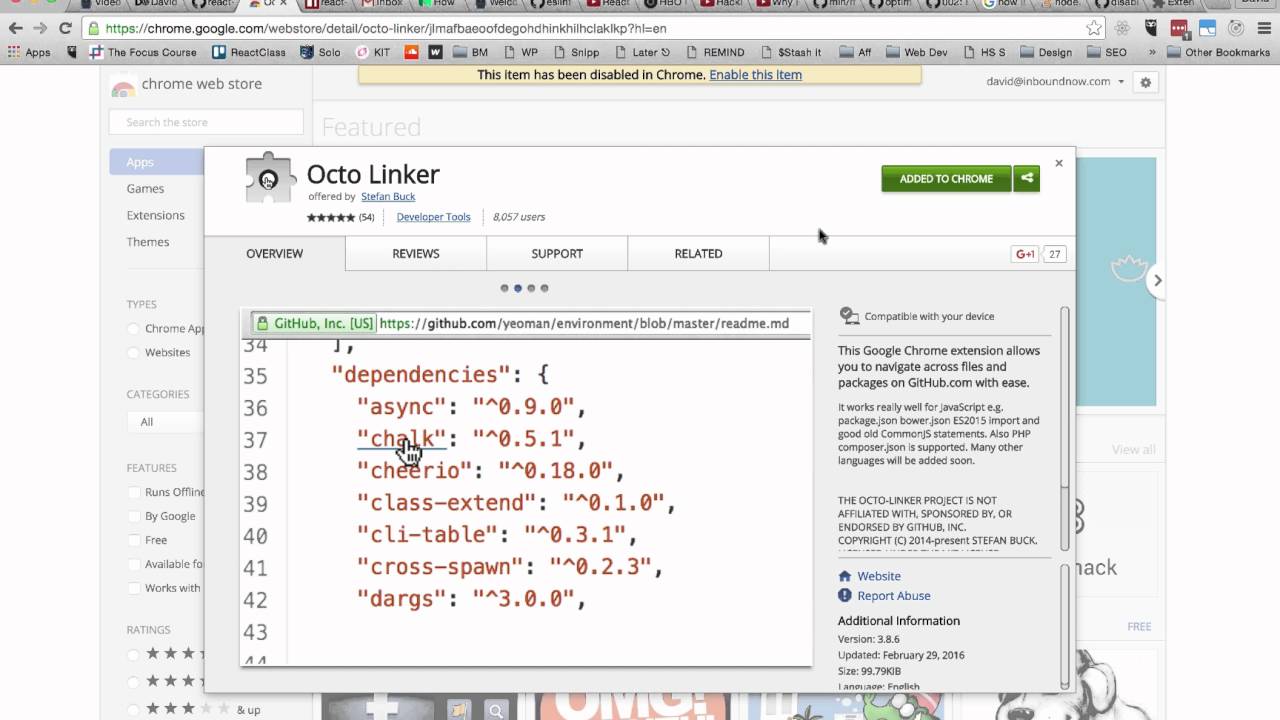1280x720 pixels.
Task: Open the Aff bookmarks folder
Action: click(855, 52)
